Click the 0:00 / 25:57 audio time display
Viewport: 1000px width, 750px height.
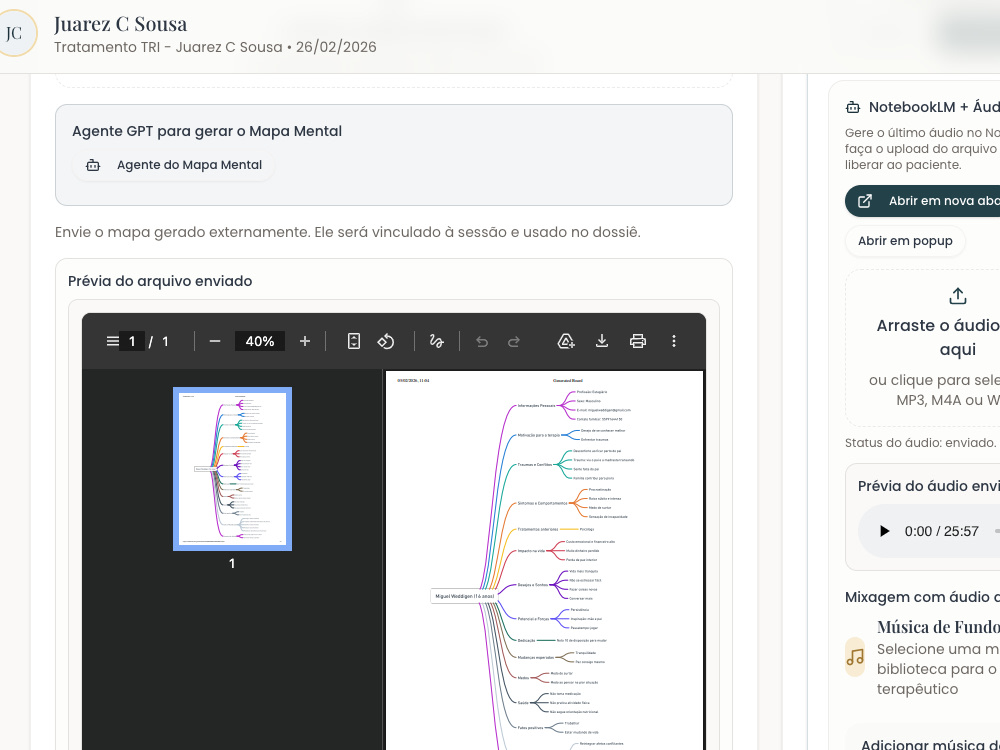(941, 531)
